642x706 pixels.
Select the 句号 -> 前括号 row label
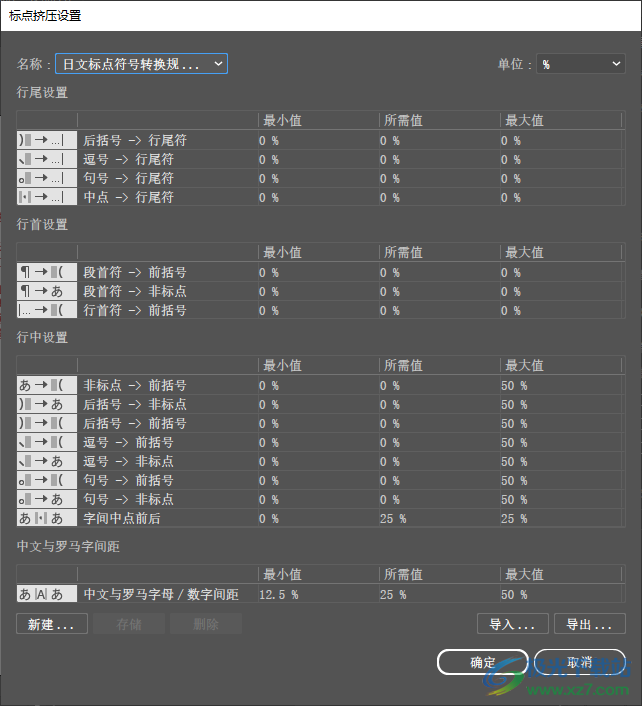[x=128, y=480]
